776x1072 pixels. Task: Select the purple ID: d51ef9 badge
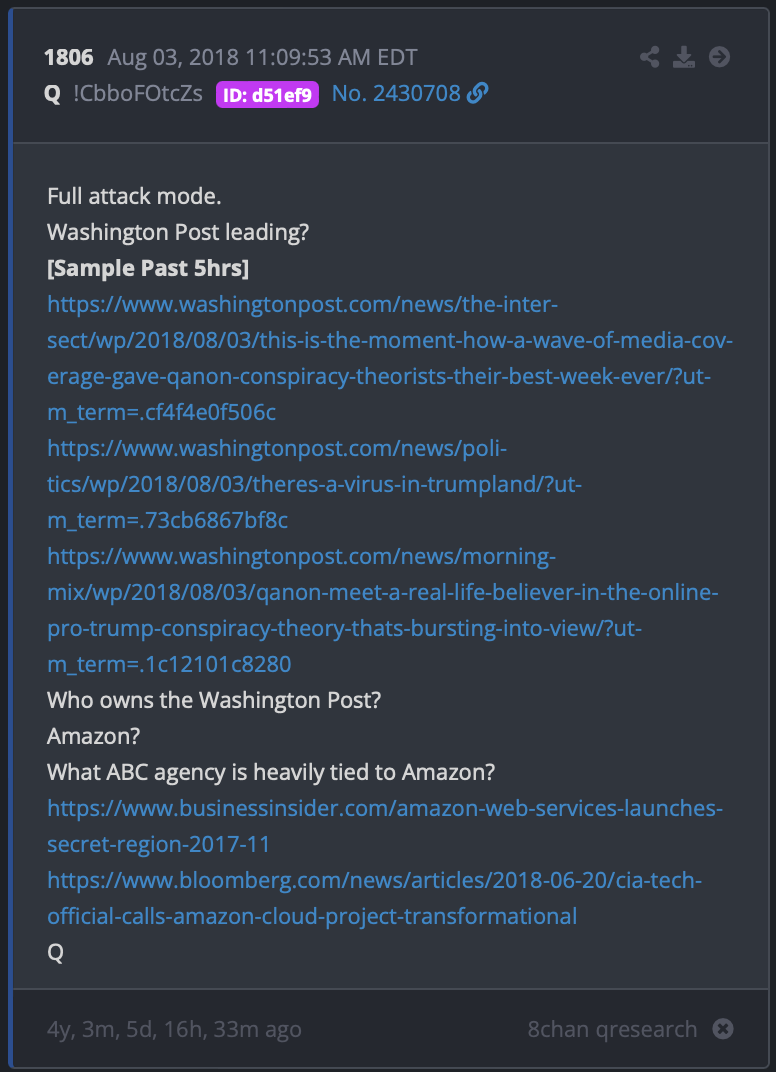click(x=267, y=95)
